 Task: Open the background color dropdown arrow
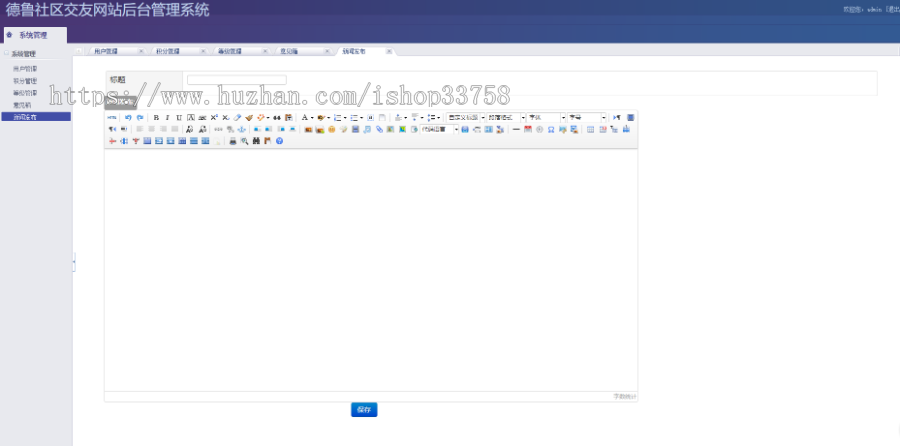pyautogui.click(x=328, y=118)
